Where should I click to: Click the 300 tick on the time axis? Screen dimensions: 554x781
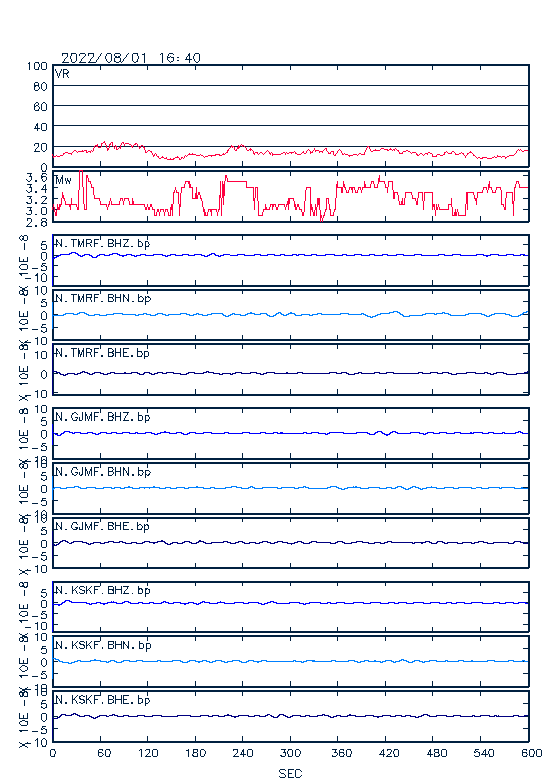(x=290, y=753)
